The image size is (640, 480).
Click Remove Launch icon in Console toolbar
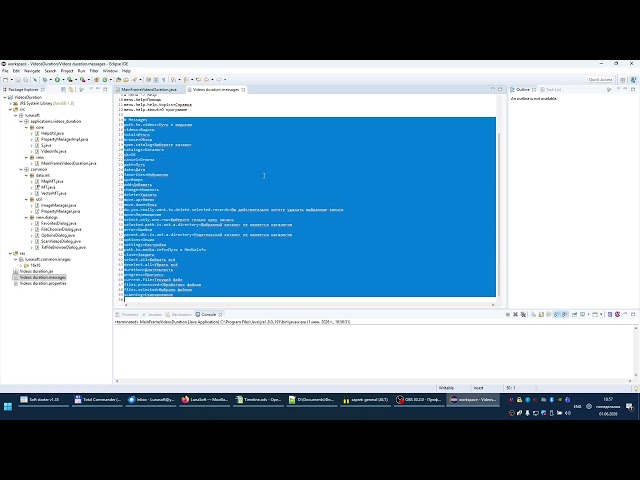coord(515,314)
